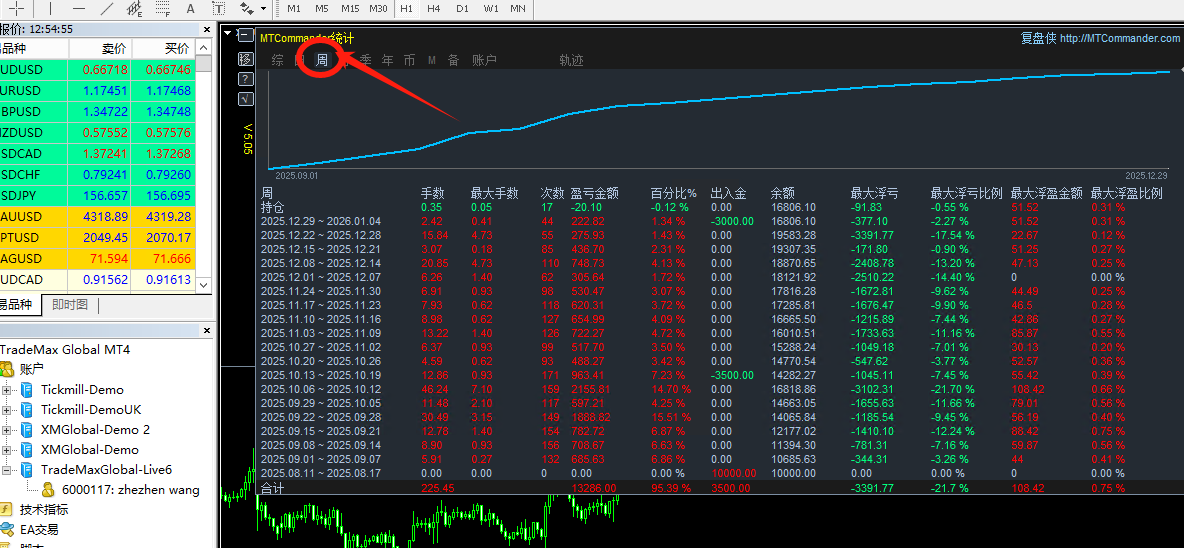Screen dimensions: 1184x548
Task: Switch chart to D1 timeframe
Action: tap(462, 8)
